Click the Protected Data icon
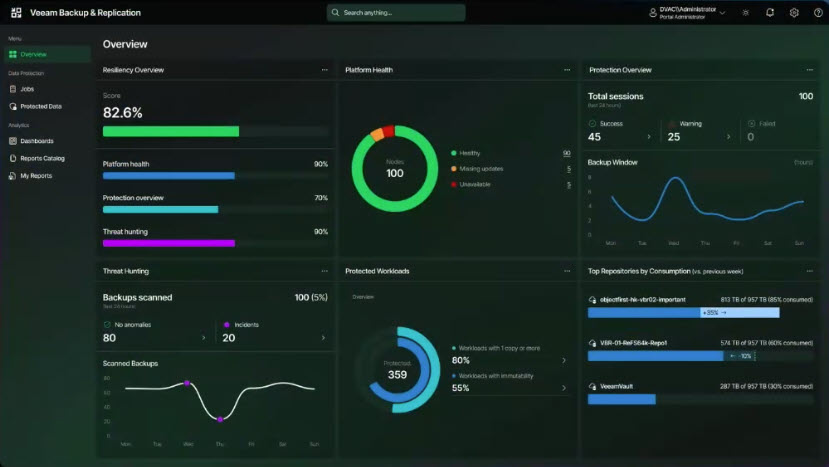The image size is (829, 467). point(13,106)
